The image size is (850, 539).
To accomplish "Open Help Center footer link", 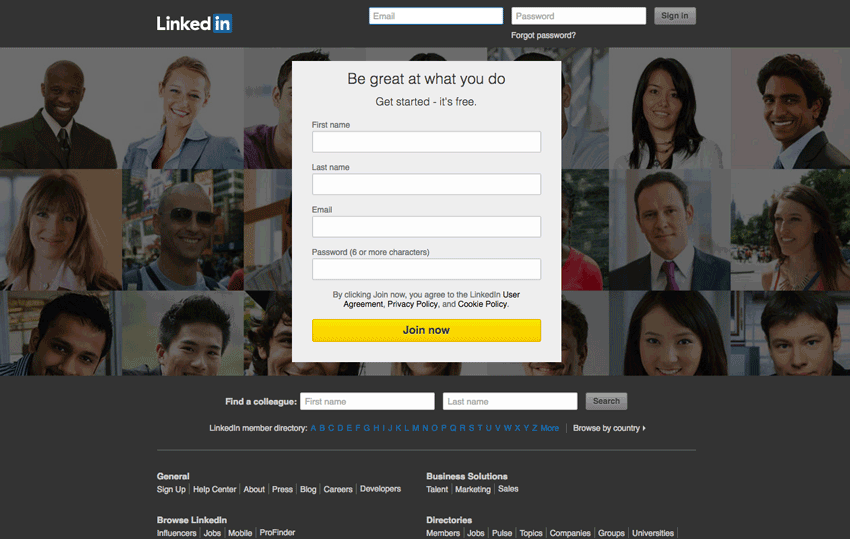I will [x=215, y=489].
